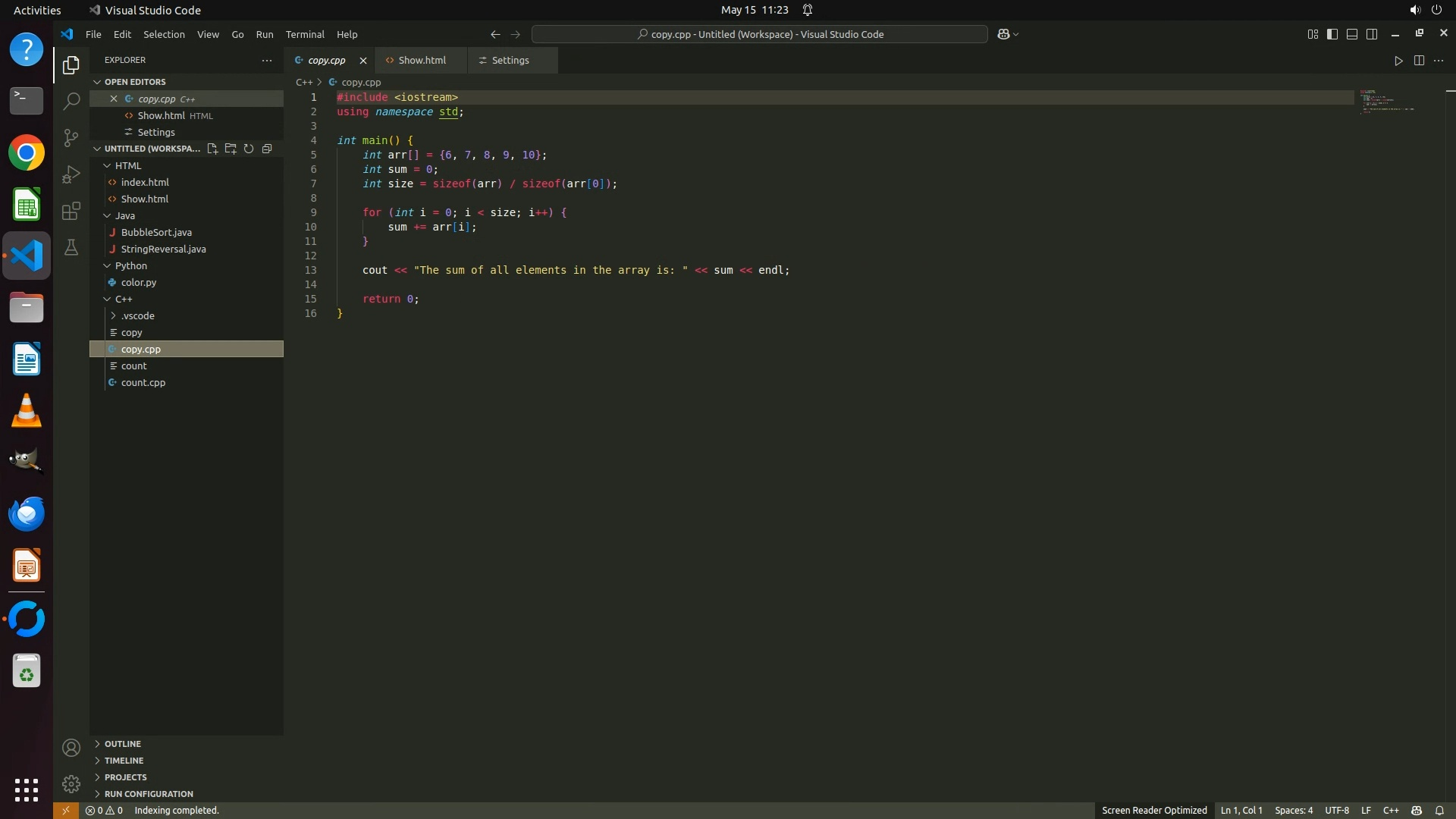This screenshot has width=1456, height=819.
Task: Open the Source Control view
Action: pyautogui.click(x=71, y=137)
